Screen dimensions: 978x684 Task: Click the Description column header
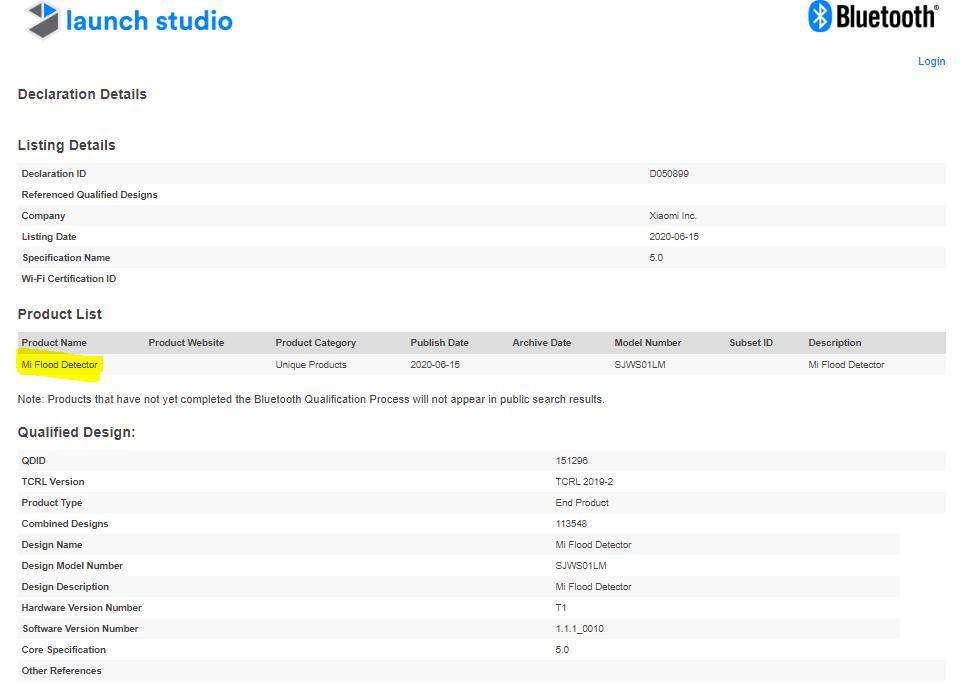pos(834,343)
